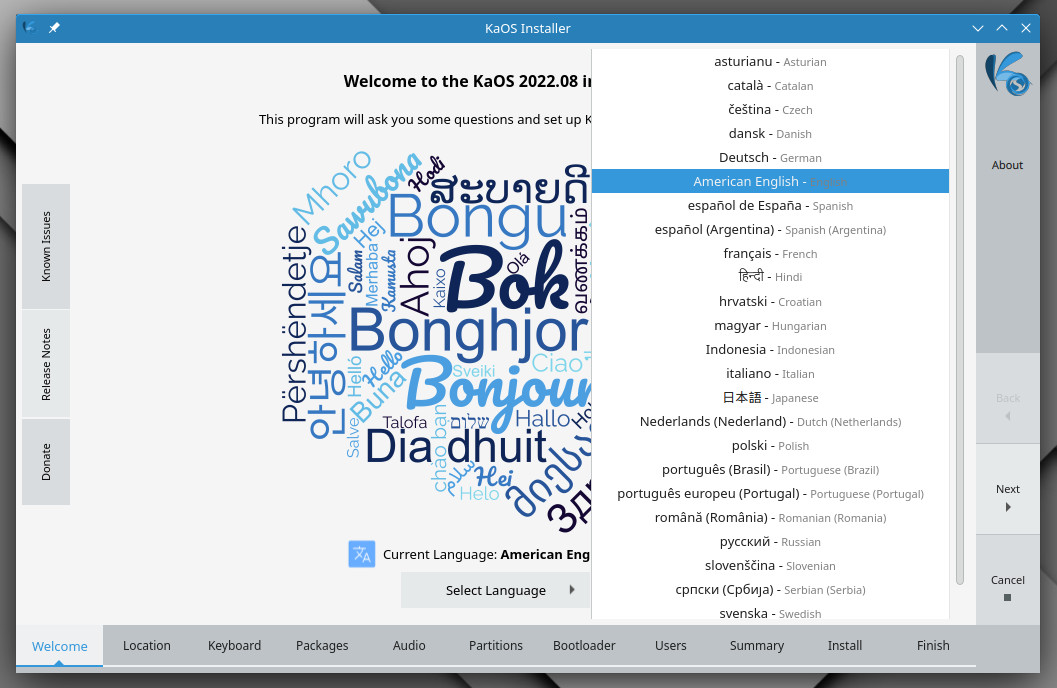Choose català - Catalan language

pos(770,86)
